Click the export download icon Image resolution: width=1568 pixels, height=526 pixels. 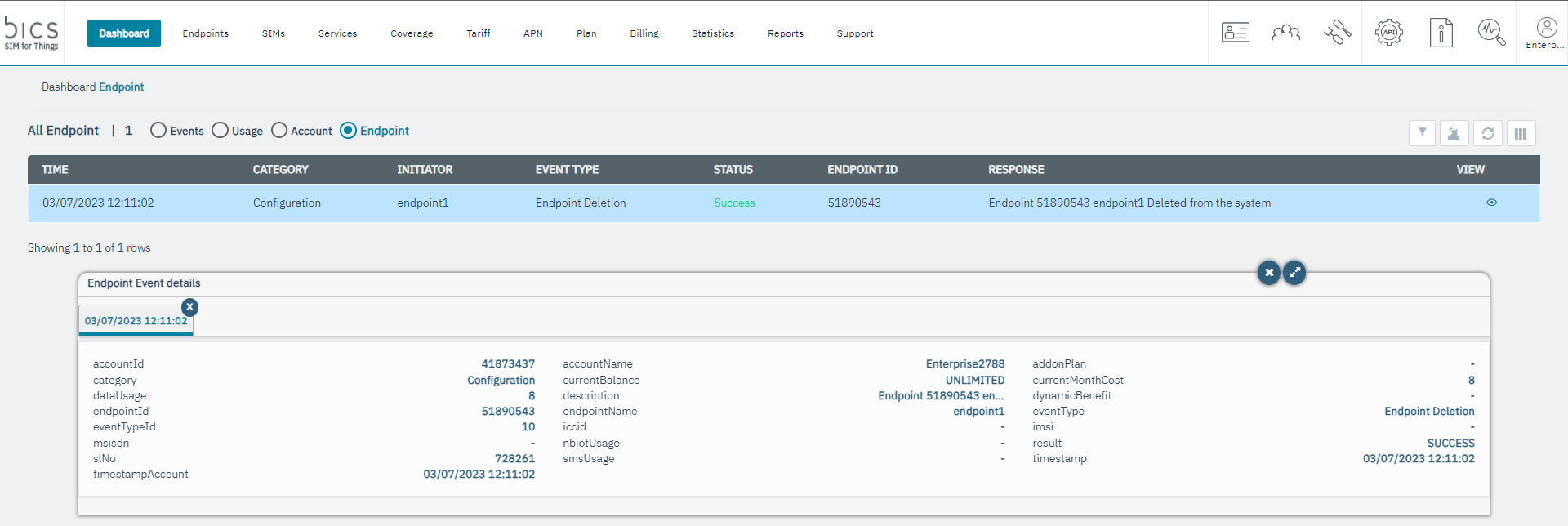tap(1454, 133)
